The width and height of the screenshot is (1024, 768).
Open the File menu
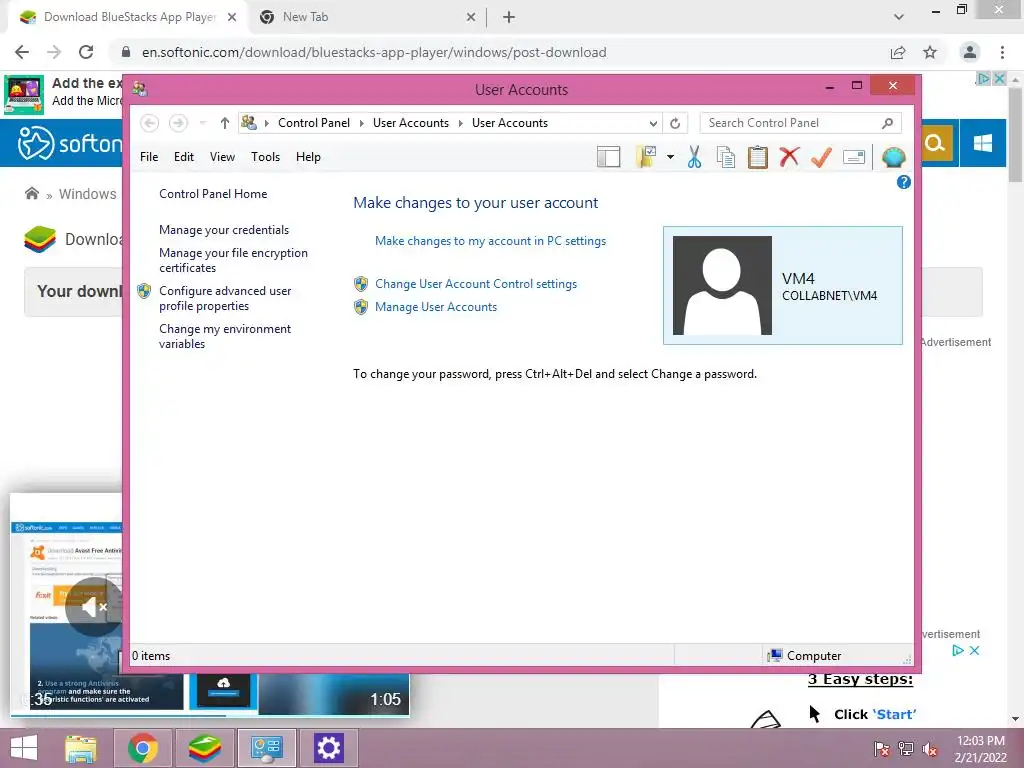[149, 157]
